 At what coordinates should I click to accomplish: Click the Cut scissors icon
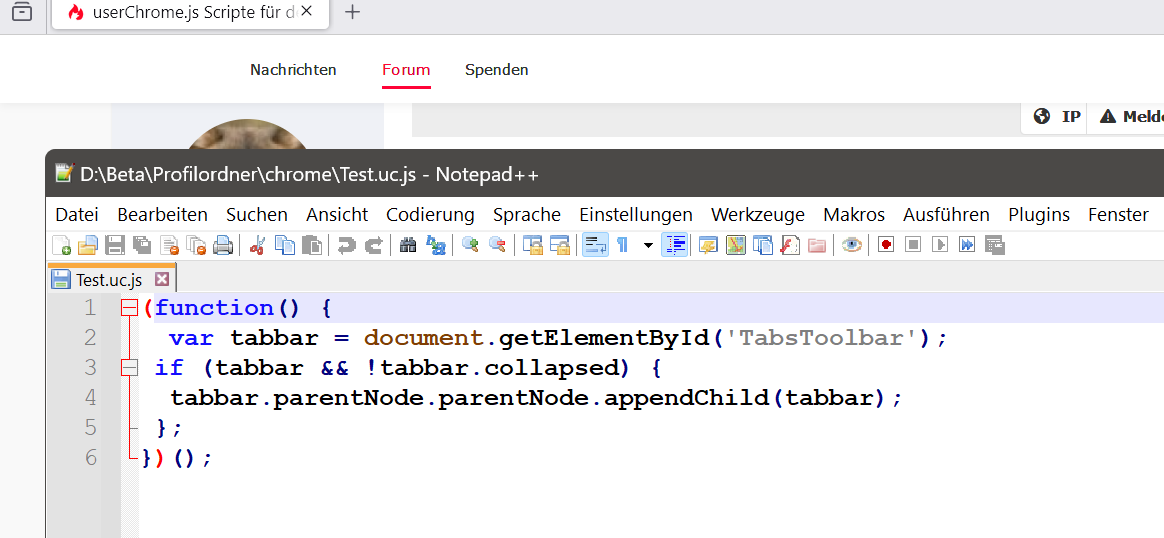tap(257, 245)
